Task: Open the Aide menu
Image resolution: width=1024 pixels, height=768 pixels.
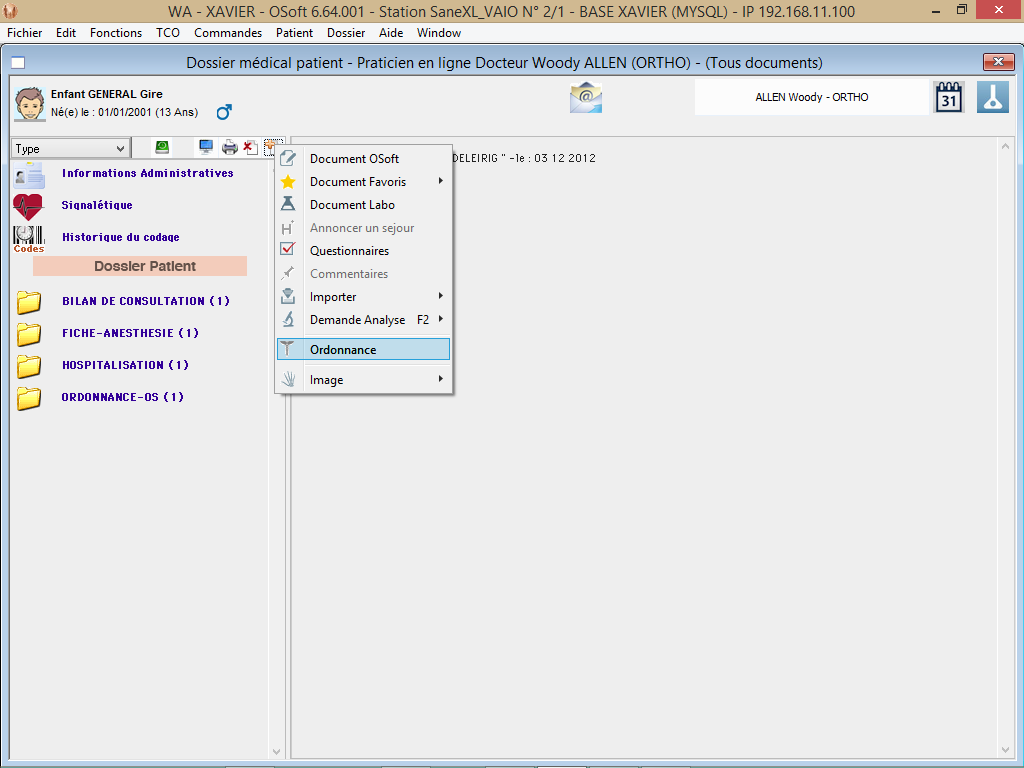Action: [391, 33]
